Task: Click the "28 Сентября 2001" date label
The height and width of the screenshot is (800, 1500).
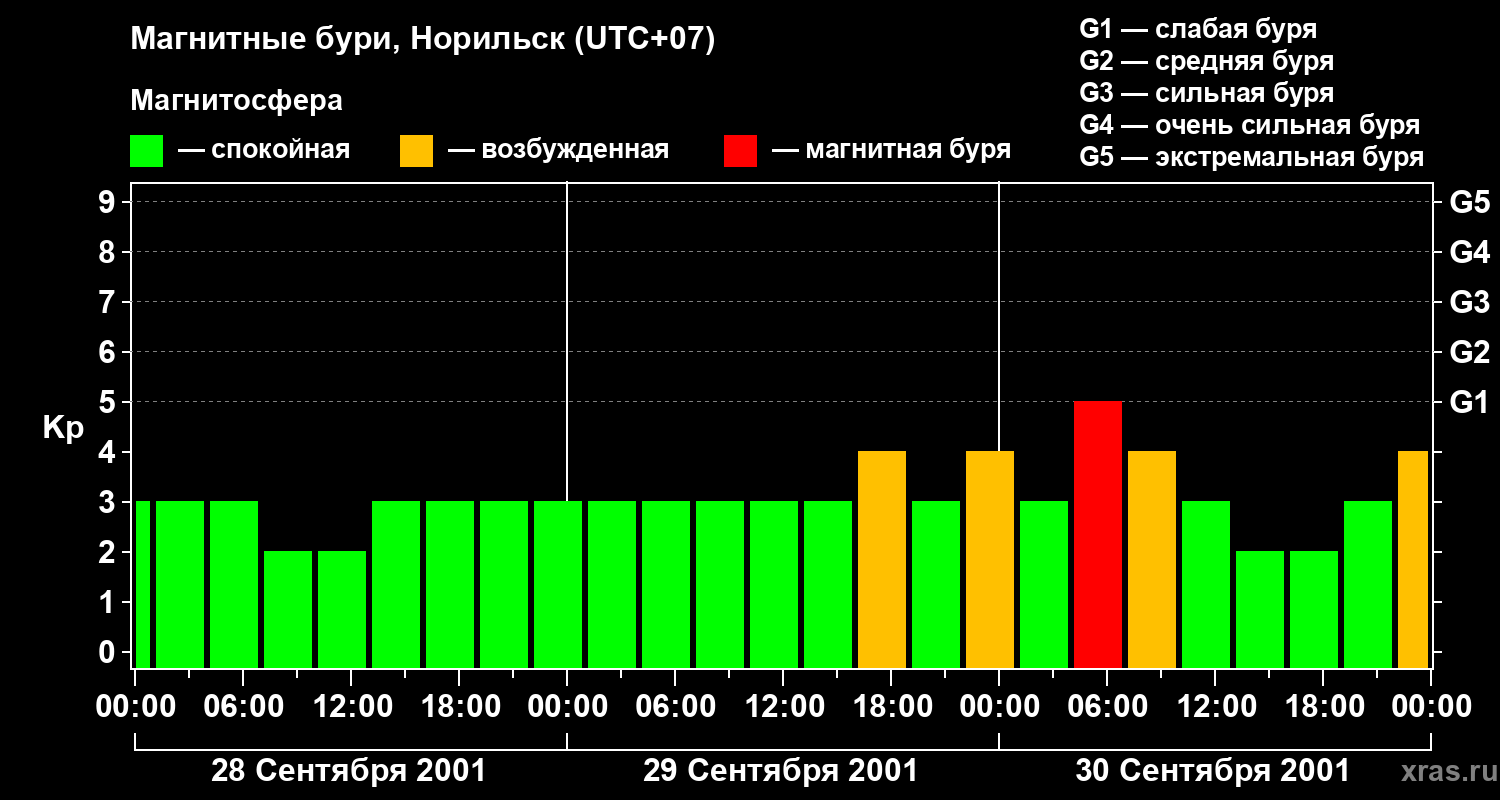Action: (348, 771)
